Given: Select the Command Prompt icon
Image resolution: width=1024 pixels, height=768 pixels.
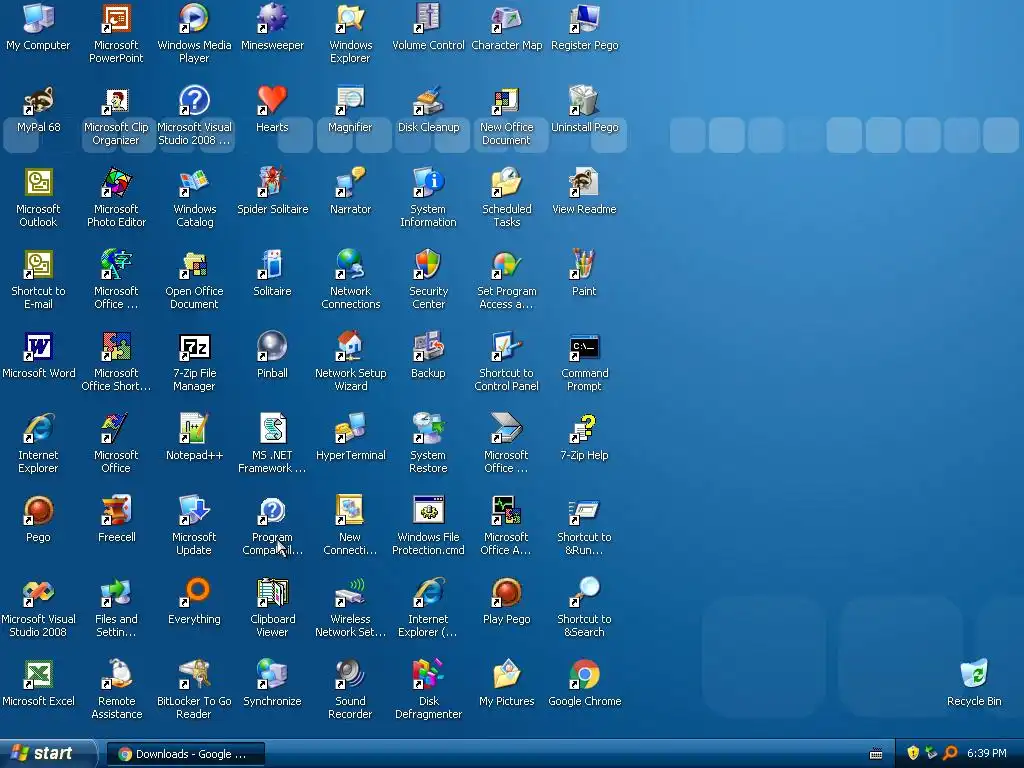Looking at the screenshot, I should [x=584, y=346].
